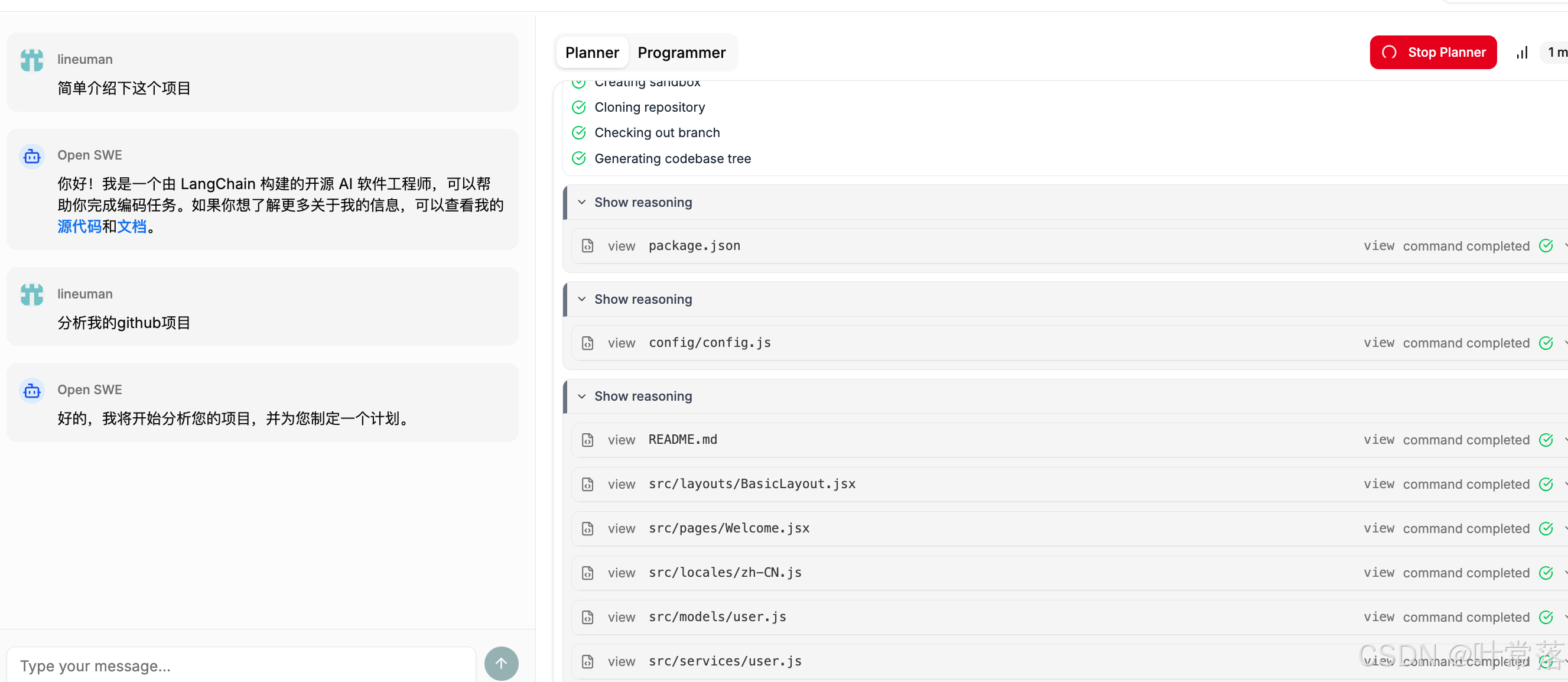Click the README.md file icon
This screenshot has height=682, width=1568.
[587, 440]
